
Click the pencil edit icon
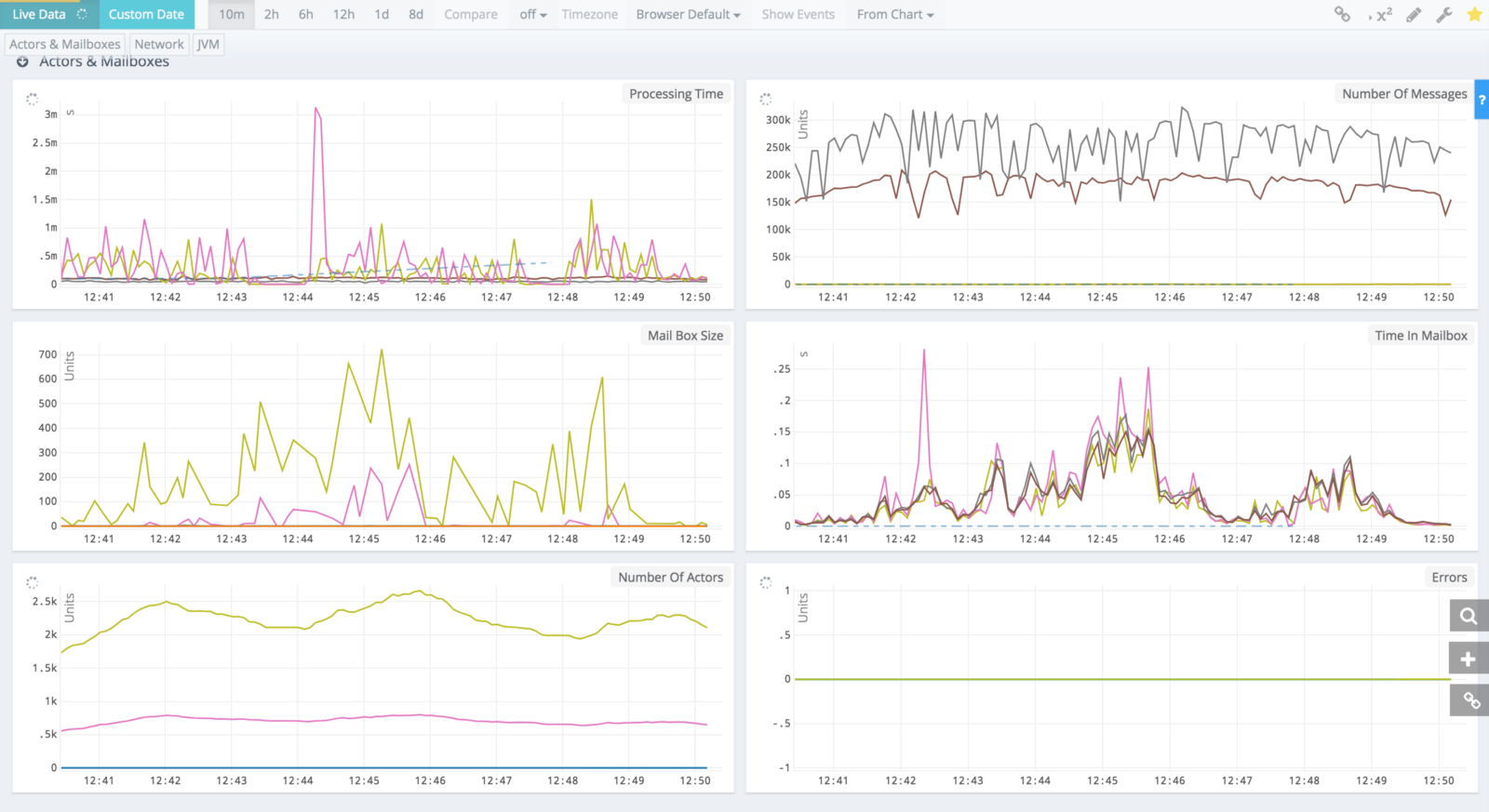pyautogui.click(x=1414, y=15)
